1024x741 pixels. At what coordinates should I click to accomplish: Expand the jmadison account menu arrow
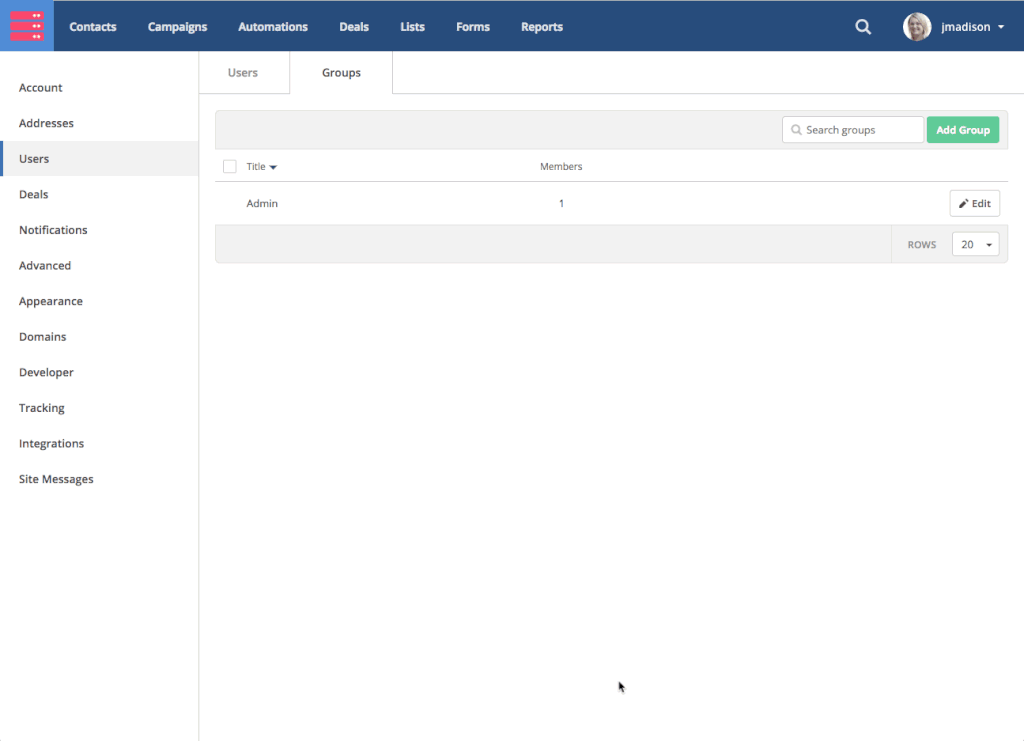coord(1001,27)
